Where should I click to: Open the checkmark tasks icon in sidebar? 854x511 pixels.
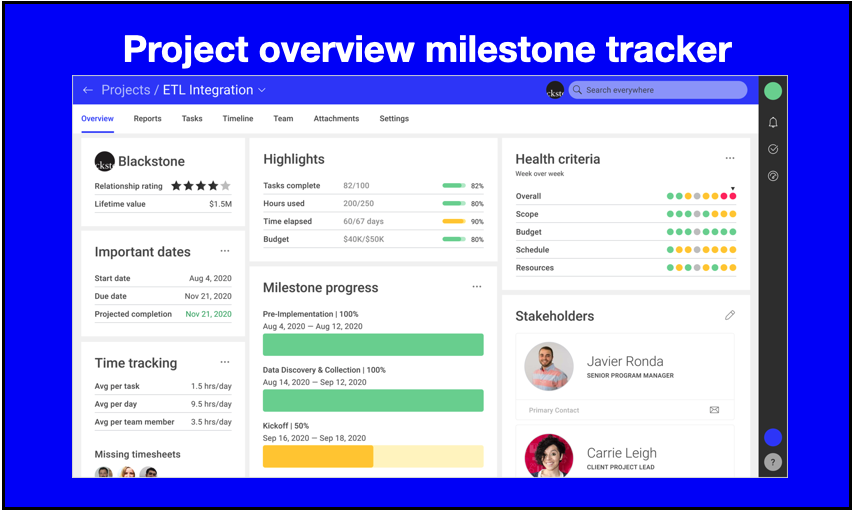point(773,149)
